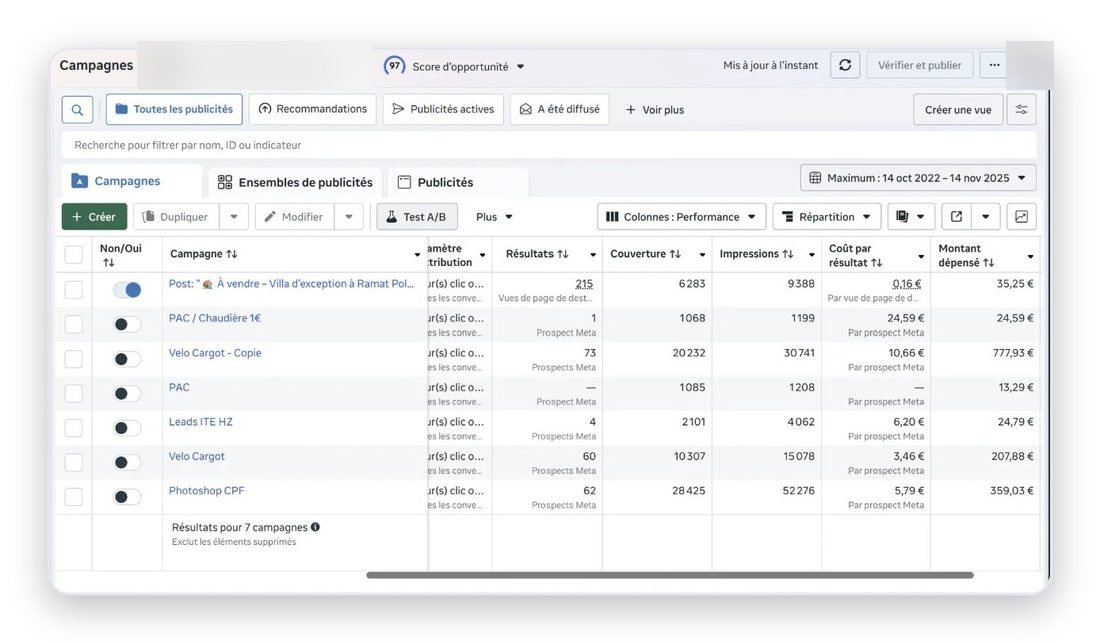Toggle on the Leads ITE HZ campaign

[127, 428]
